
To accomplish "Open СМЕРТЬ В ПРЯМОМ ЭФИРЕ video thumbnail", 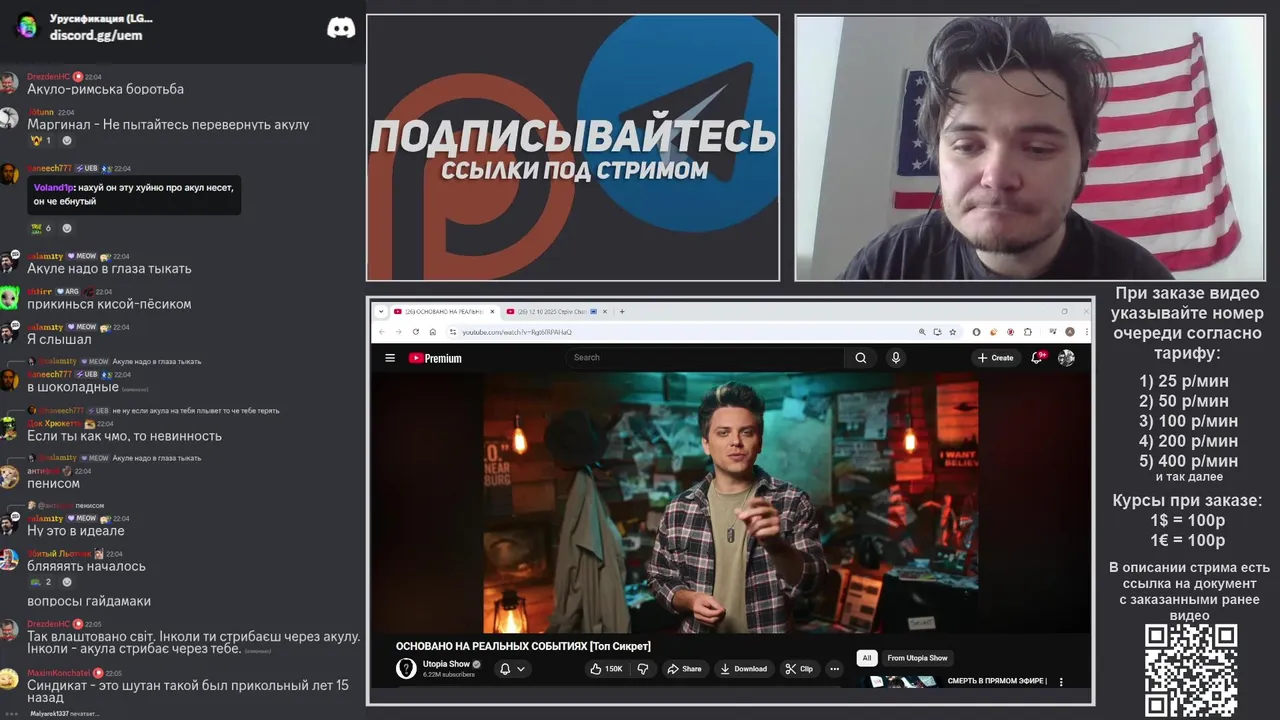I will (x=903, y=682).
